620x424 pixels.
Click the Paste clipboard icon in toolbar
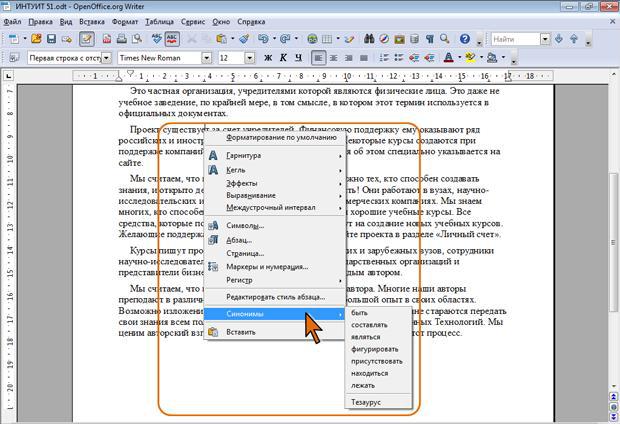point(221,39)
